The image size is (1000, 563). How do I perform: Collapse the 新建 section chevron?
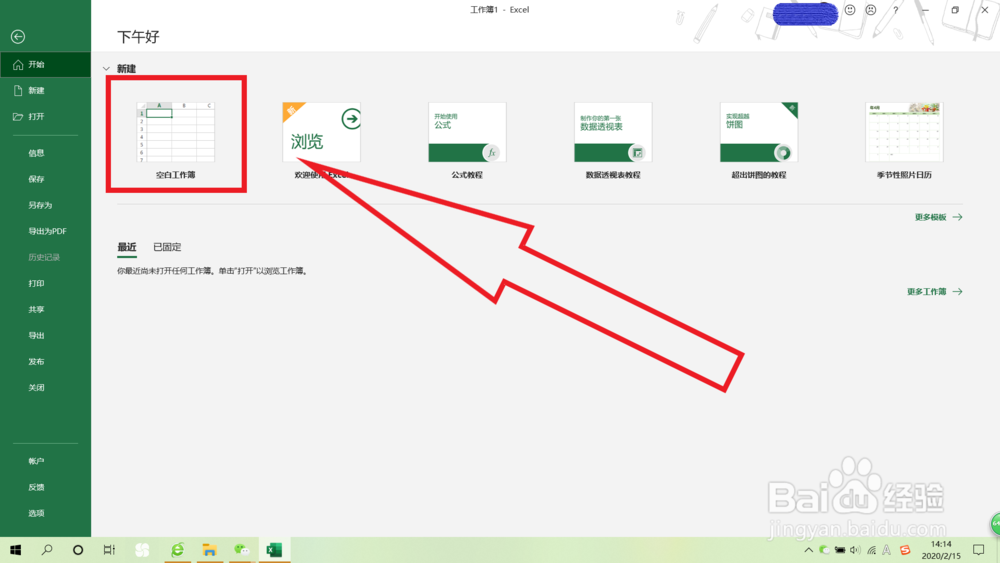[x=107, y=69]
